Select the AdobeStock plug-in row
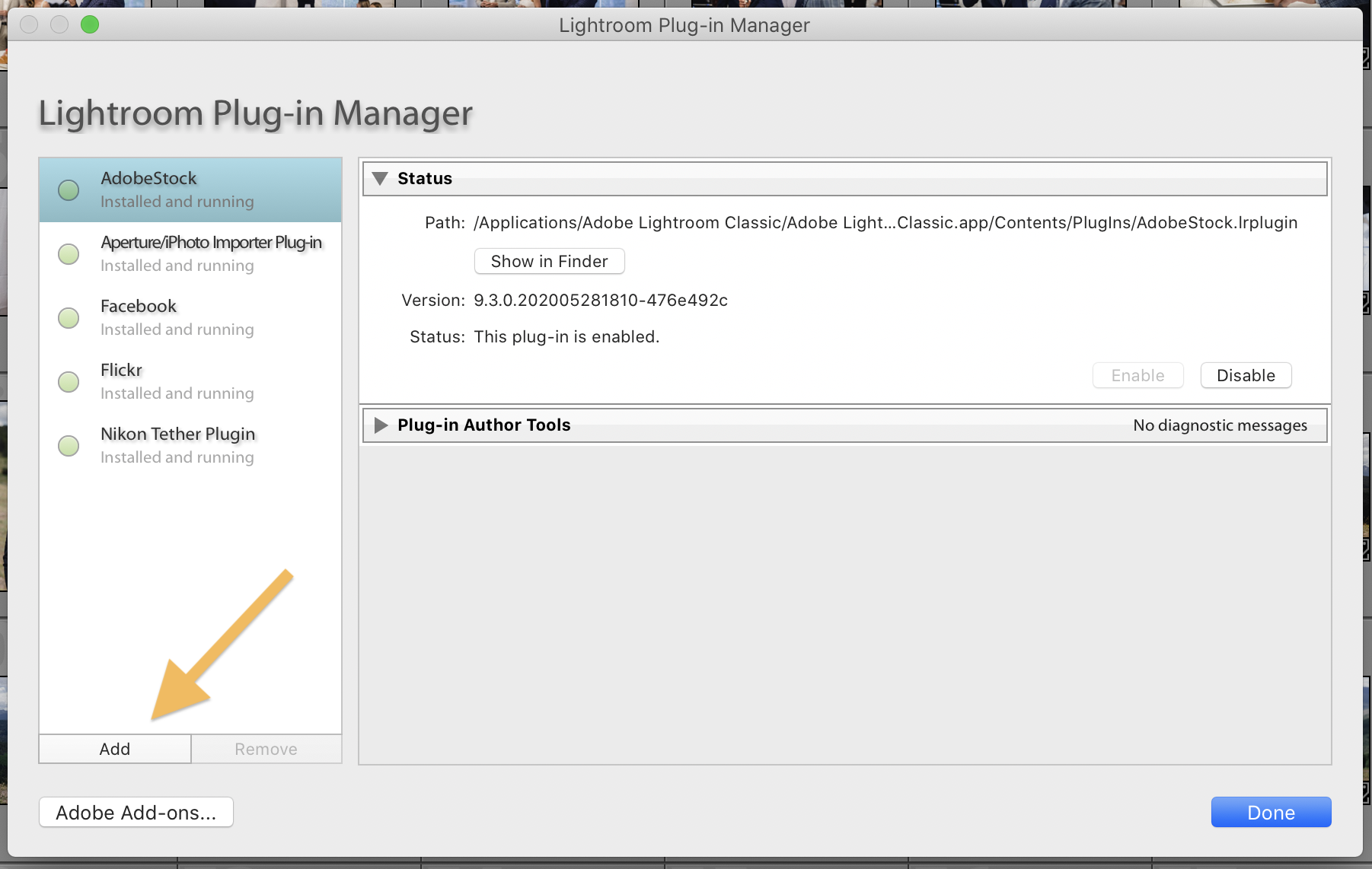This screenshot has height=869, width=1372. coord(190,190)
